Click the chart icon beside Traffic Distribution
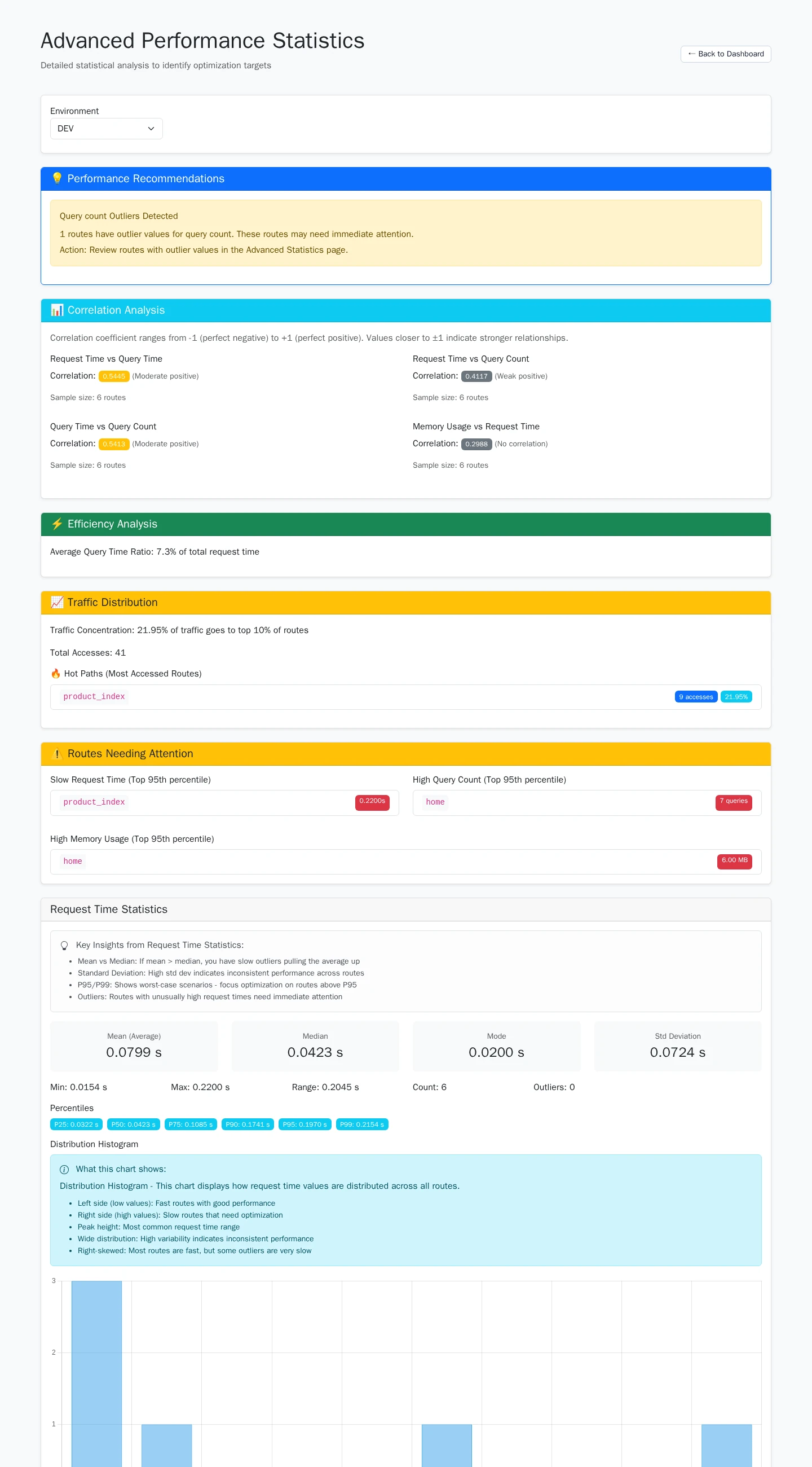Screen dimensions: 812x1467 [x=57, y=603]
